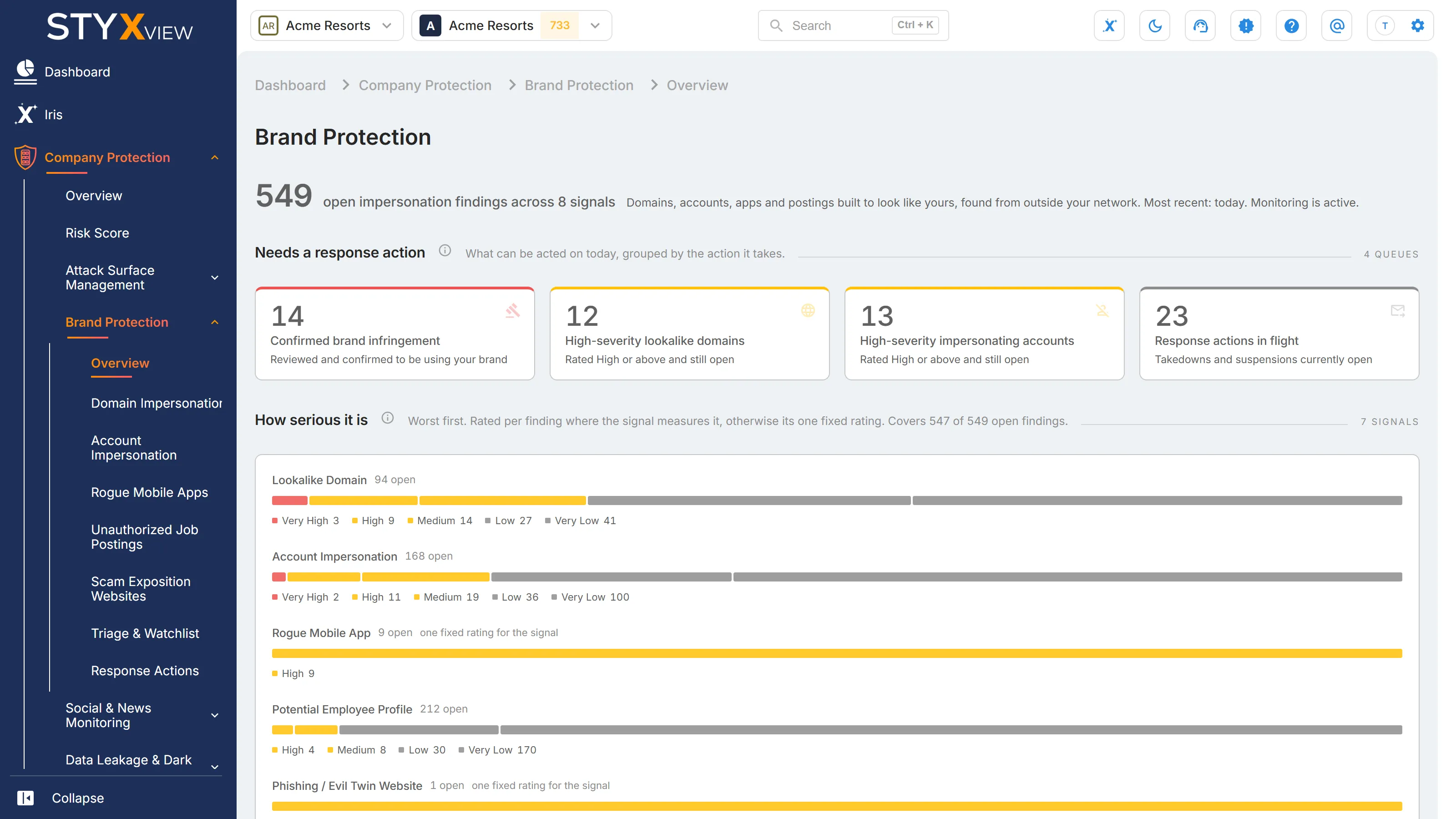Go to Rogue Mobile Apps
The width and height of the screenshot is (1456, 819).
(x=149, y=492)
